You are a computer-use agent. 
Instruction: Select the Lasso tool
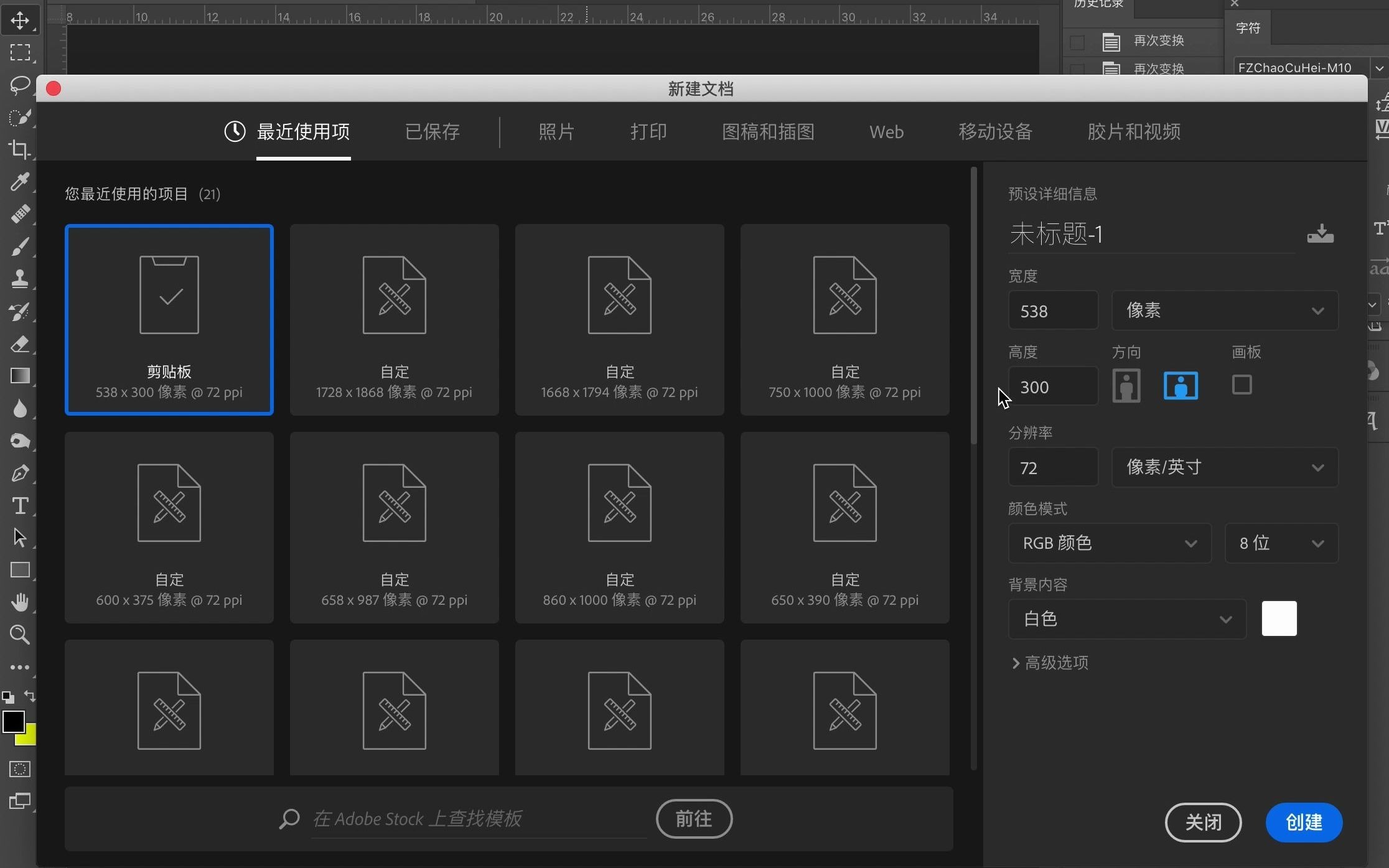coord(19,85)
